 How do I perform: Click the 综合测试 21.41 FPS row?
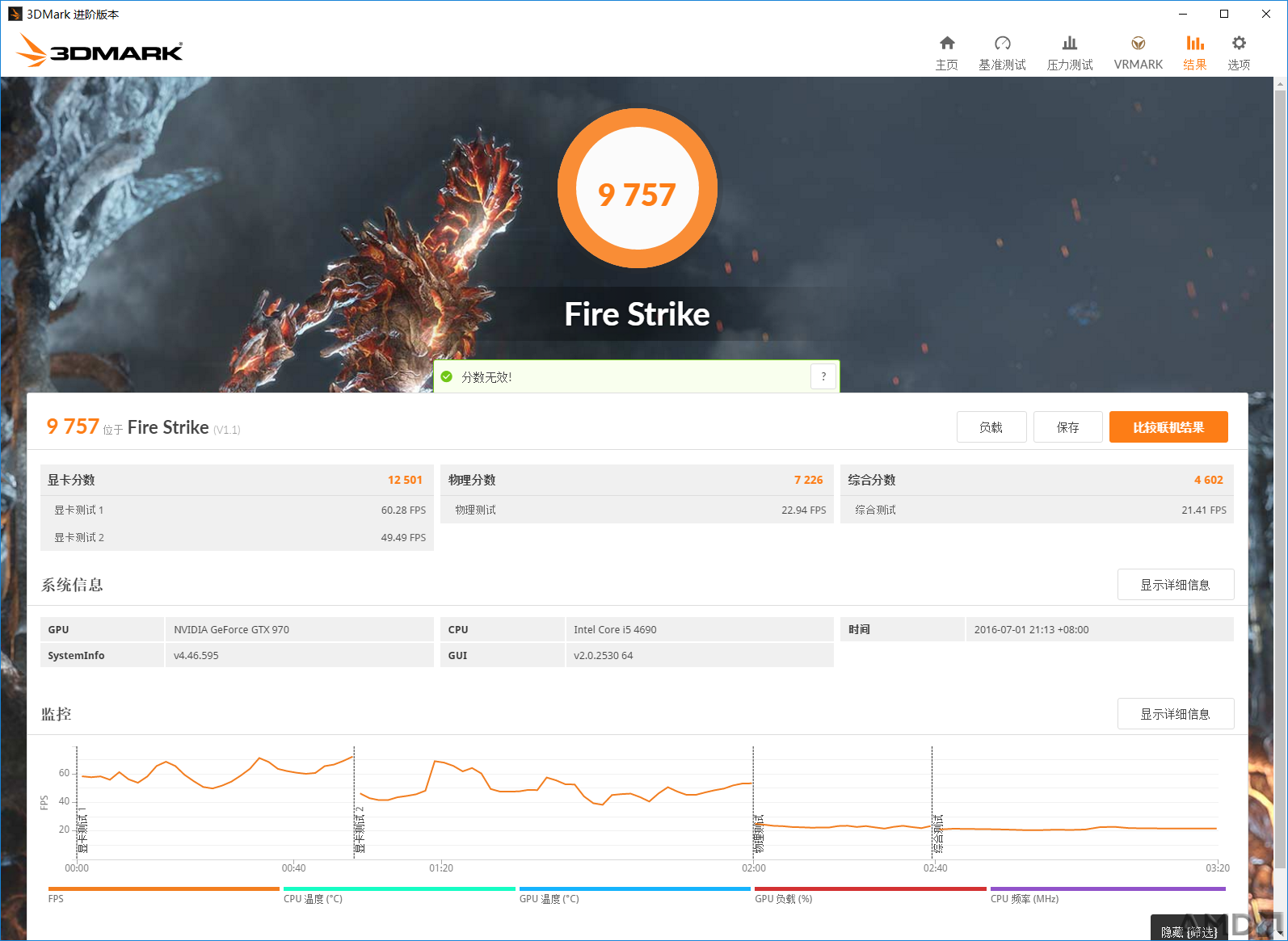click(x=1037, y=510)
